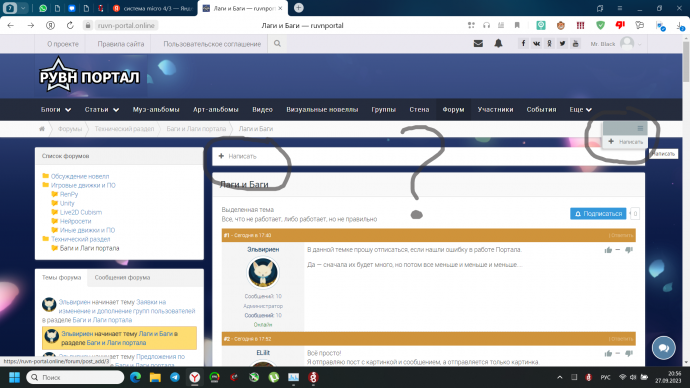Like post #2 by ELilit
Image resolution: width=690 pixels, height=388 pixels.
pos(608,353)
